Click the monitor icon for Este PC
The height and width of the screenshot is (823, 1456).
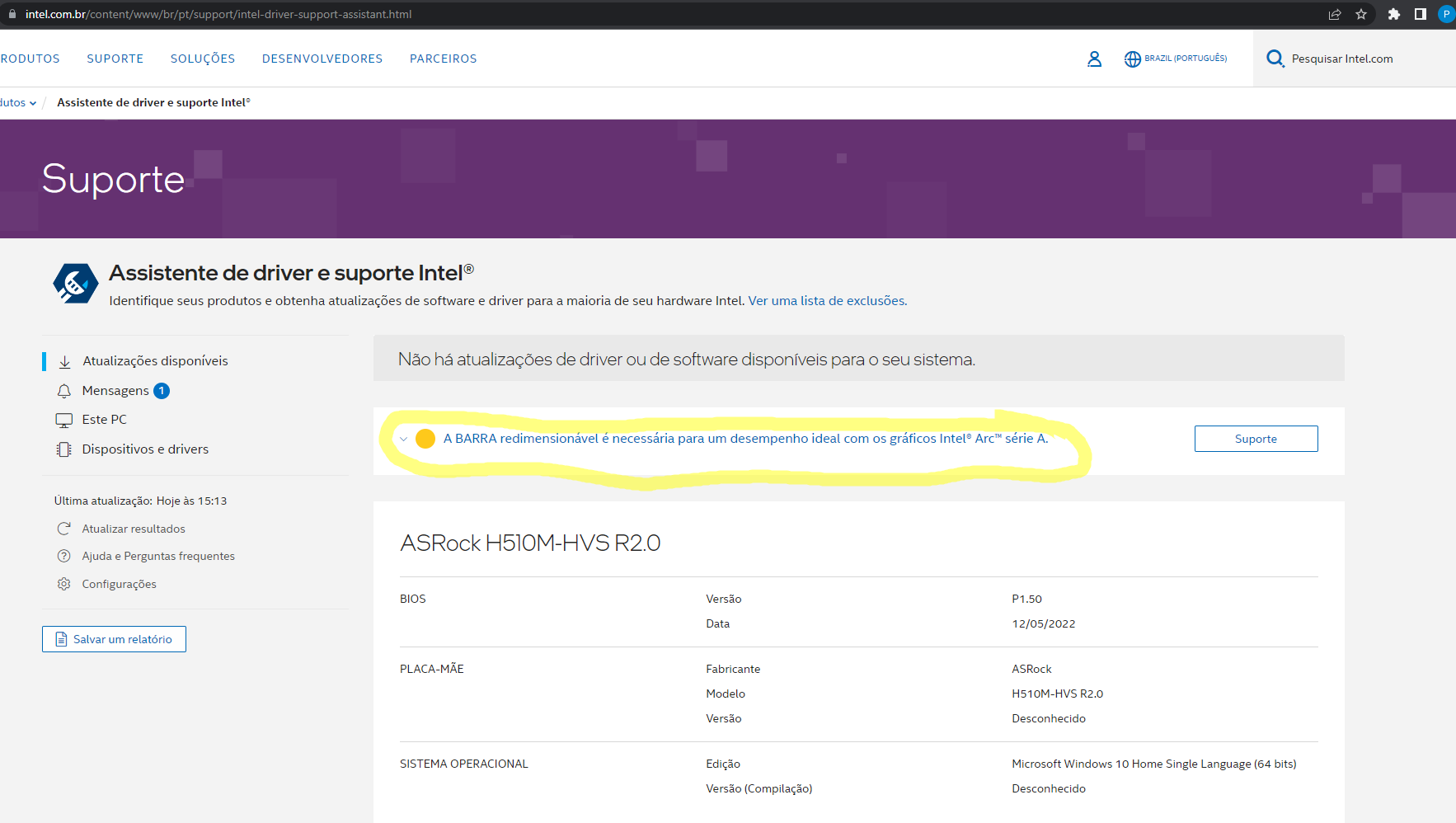[x=64, y=420]
